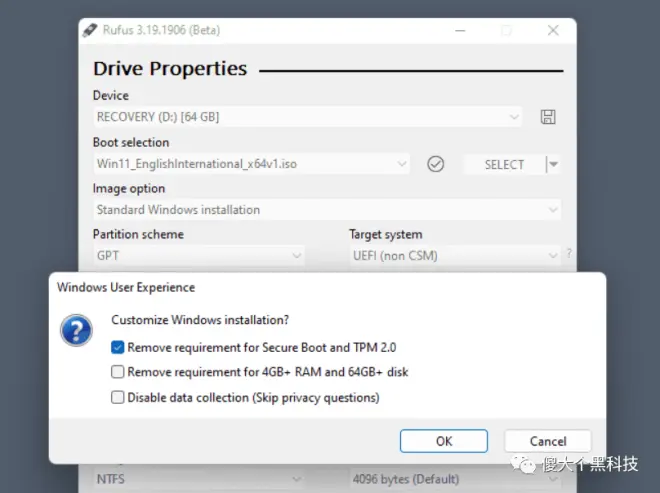The image size is (660, 493).
Task: Click the Boot selection label
Action: coord(131,142)
